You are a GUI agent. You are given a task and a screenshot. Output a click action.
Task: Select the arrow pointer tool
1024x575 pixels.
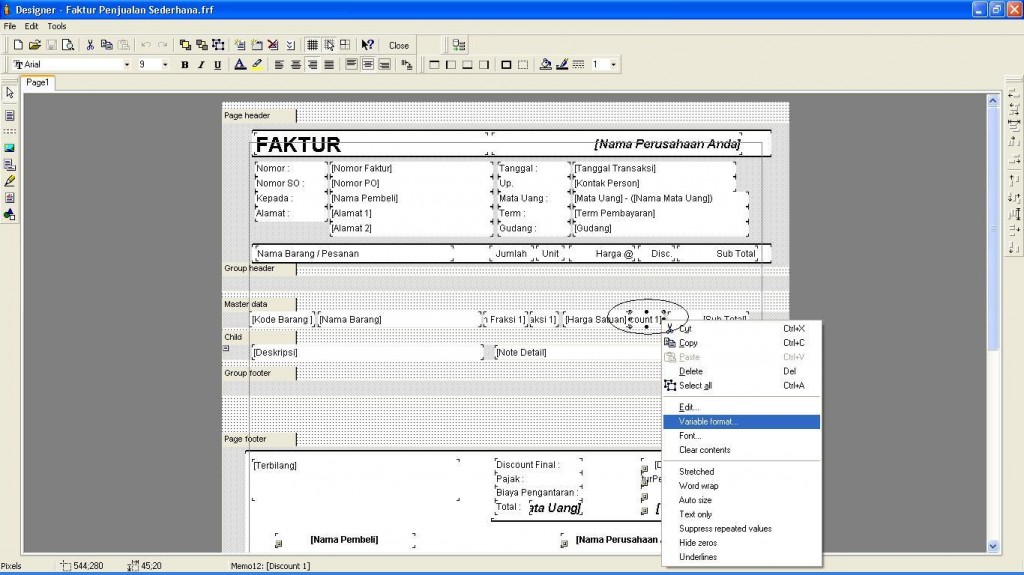click(x=10, y=92)
